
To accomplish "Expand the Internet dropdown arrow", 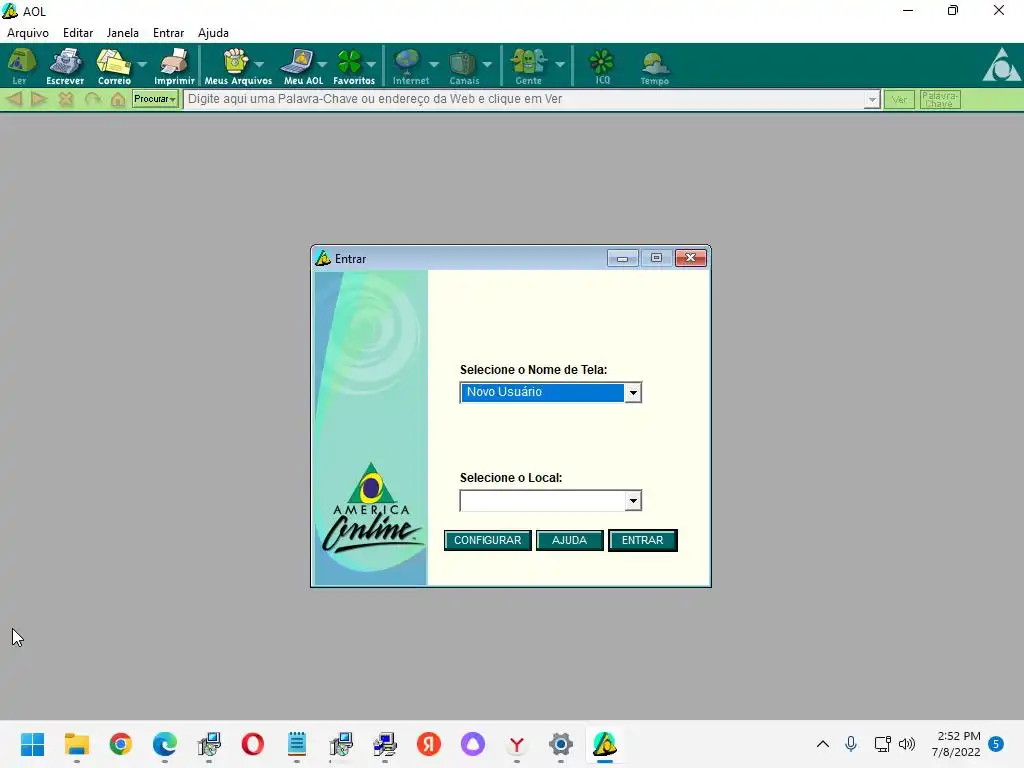I will (434, 64).
